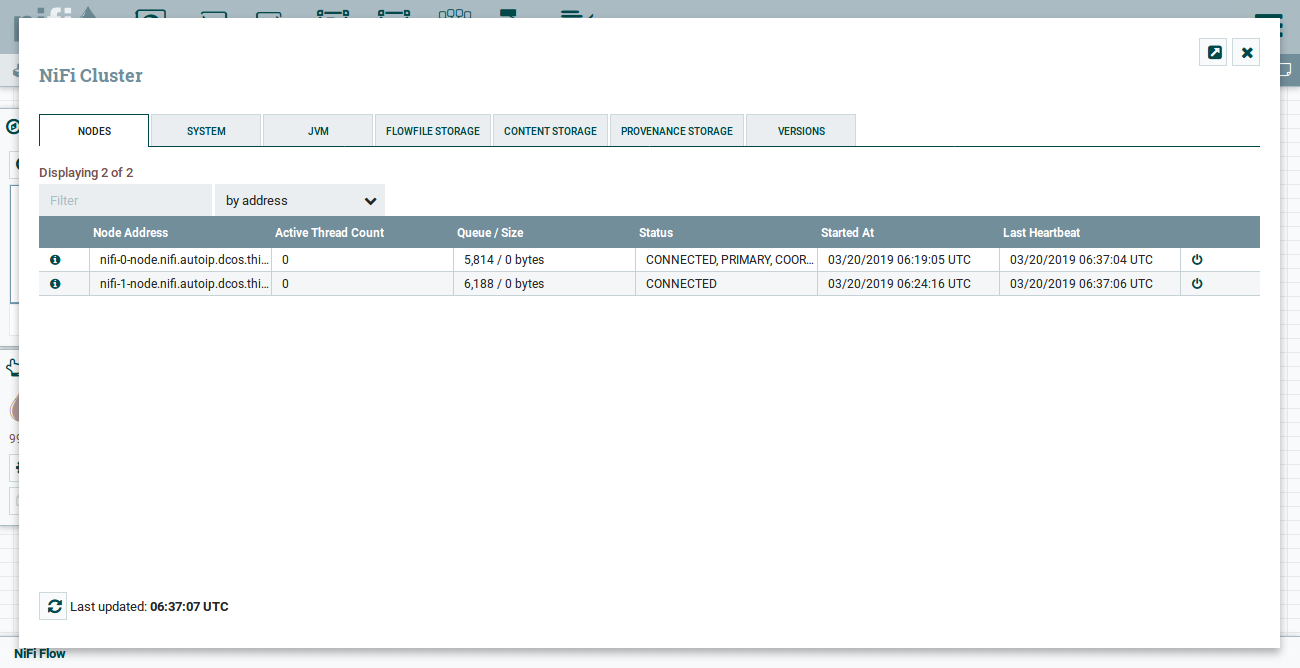Click started time 03/20/2019 06:24:16 UTC
This screenshot has height=668, width=1300.
908,284
